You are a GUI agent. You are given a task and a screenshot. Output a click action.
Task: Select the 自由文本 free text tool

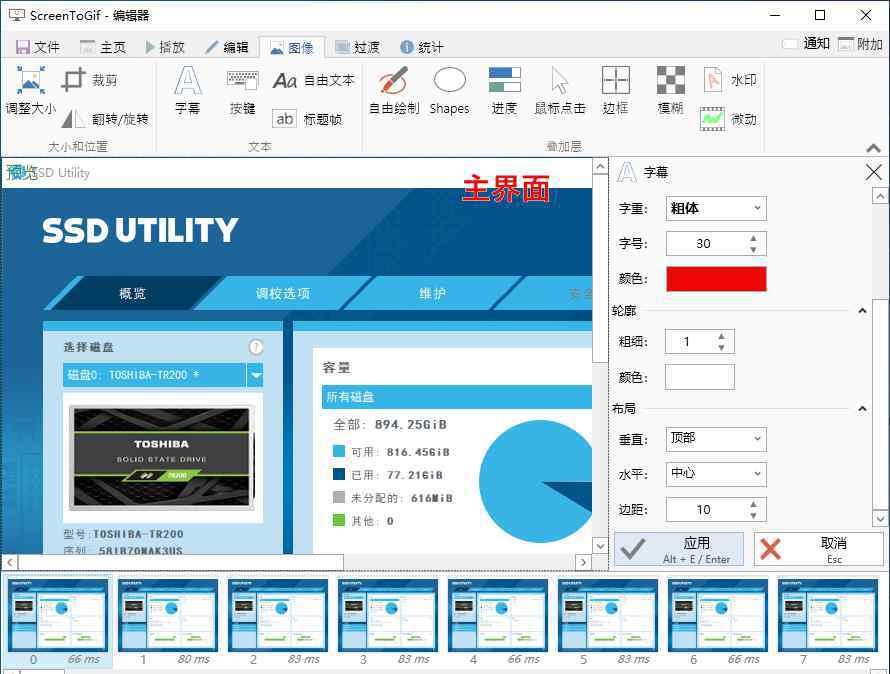pyautogui.click(x=313, y=80)
